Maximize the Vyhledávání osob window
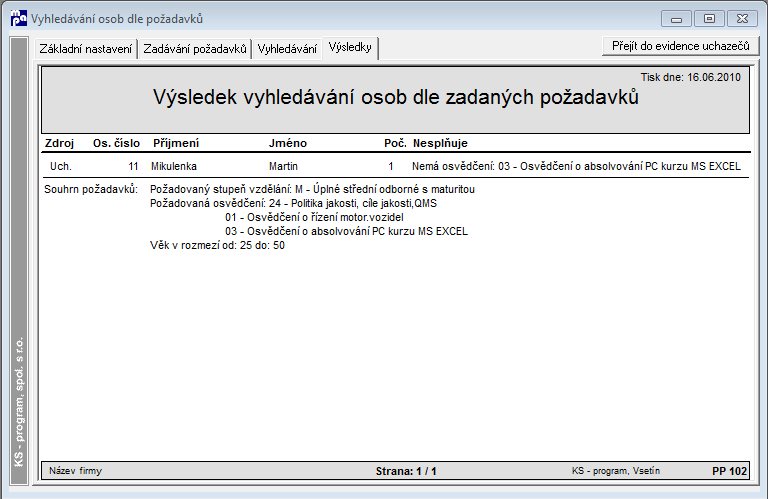This screenshot has height=499, width=768. [709, 19]
